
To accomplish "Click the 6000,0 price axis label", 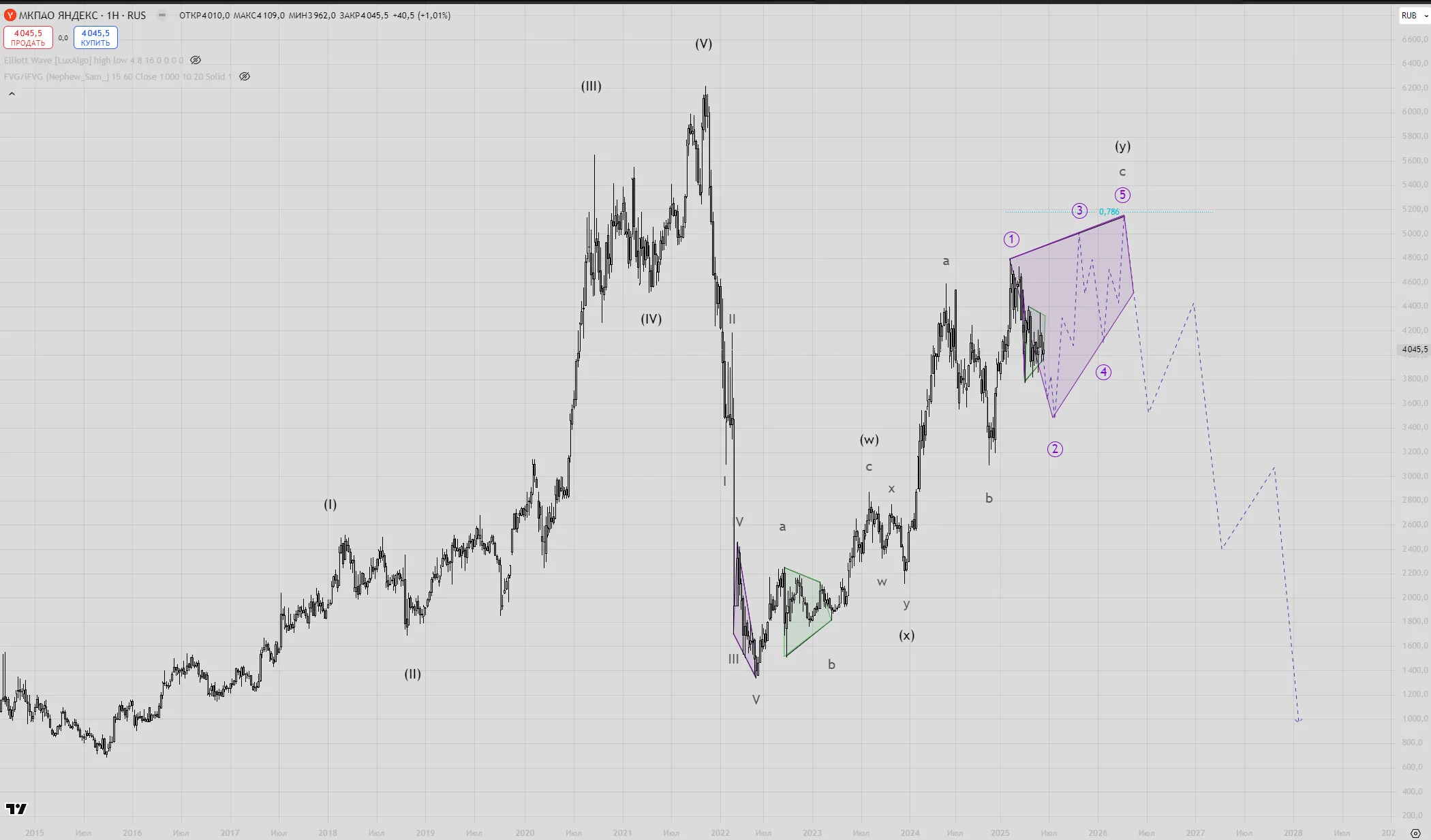I will pos(1415,112).
